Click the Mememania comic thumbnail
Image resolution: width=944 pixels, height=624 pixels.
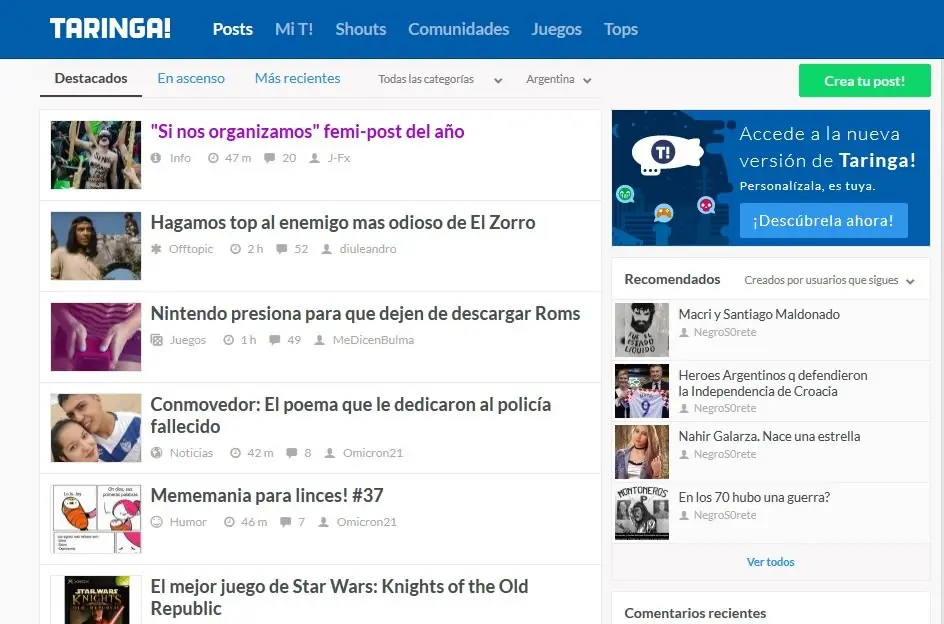[x=96, y=519]
